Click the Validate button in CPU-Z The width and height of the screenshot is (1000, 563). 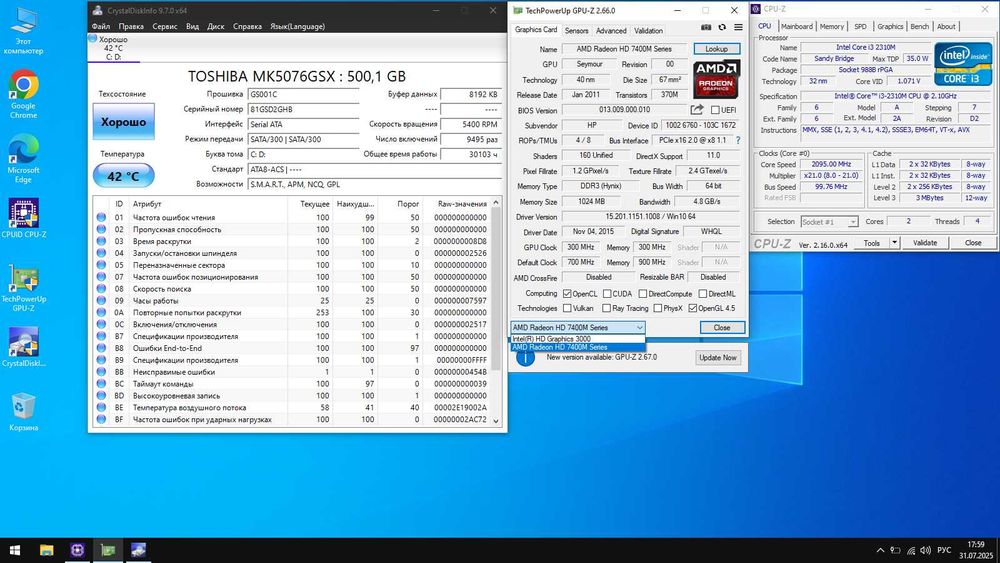pos(925,243)
